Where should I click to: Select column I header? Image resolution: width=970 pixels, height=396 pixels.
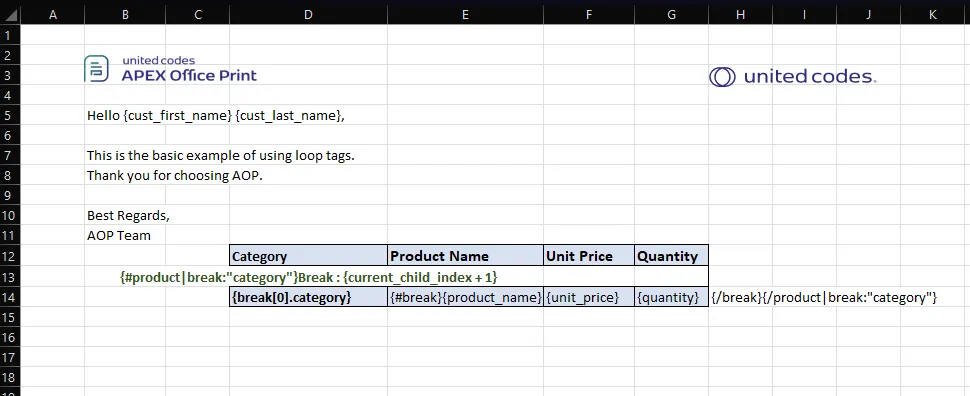(804, 15)
